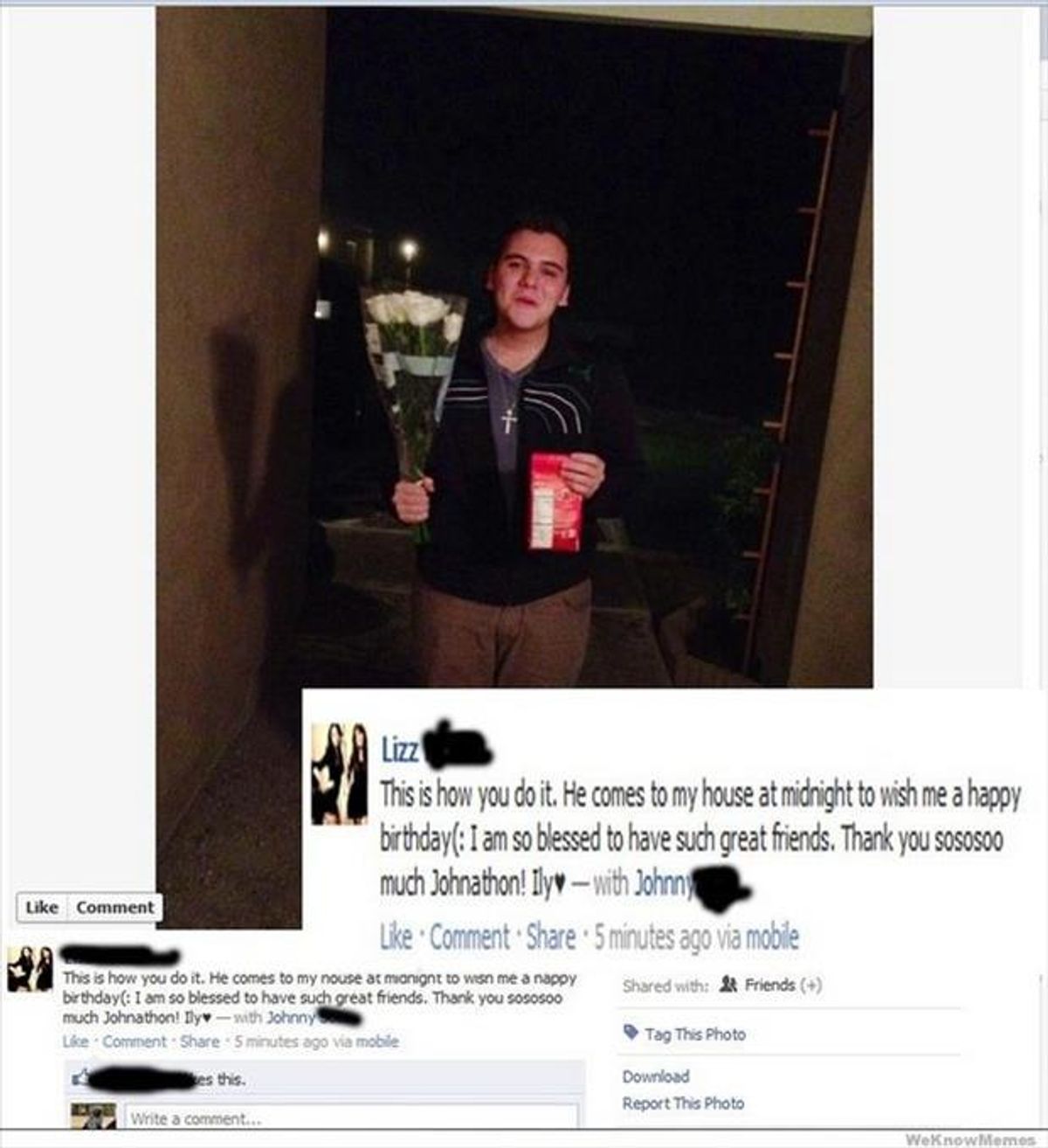Click the commenter avatar beside comment box
Screen dimensions: 1048x1148
click(93, 1116)
